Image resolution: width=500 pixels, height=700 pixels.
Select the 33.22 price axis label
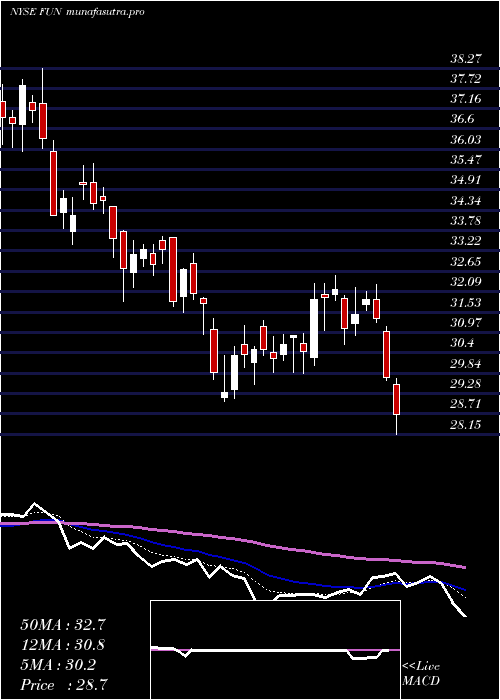(465, 242)
